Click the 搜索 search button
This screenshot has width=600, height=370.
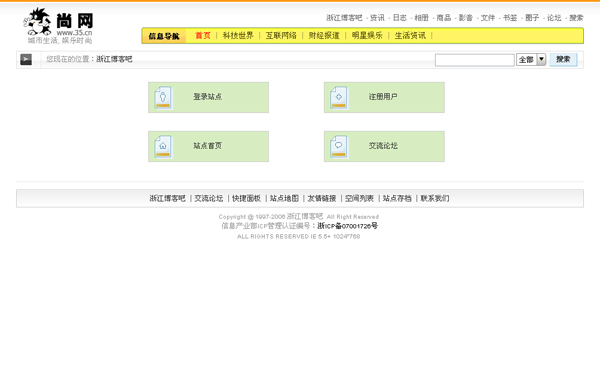click(563, 59)
